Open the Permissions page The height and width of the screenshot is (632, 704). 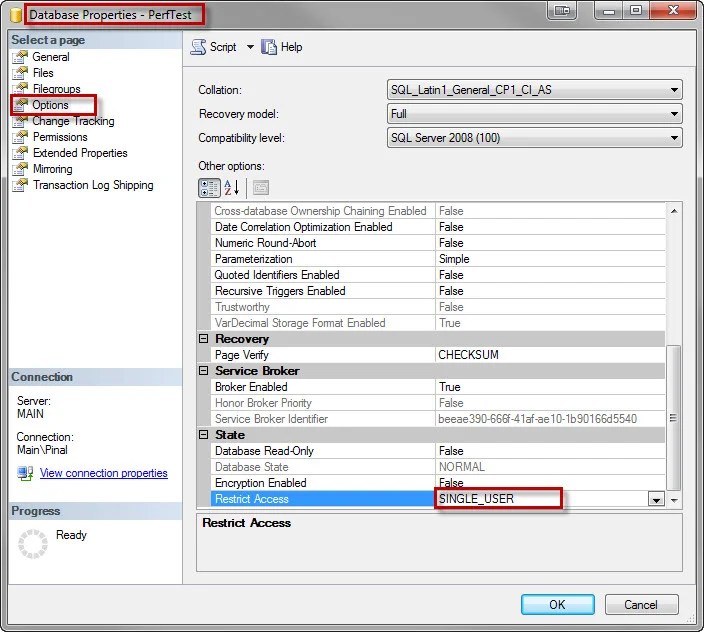(x=60, y=137)
